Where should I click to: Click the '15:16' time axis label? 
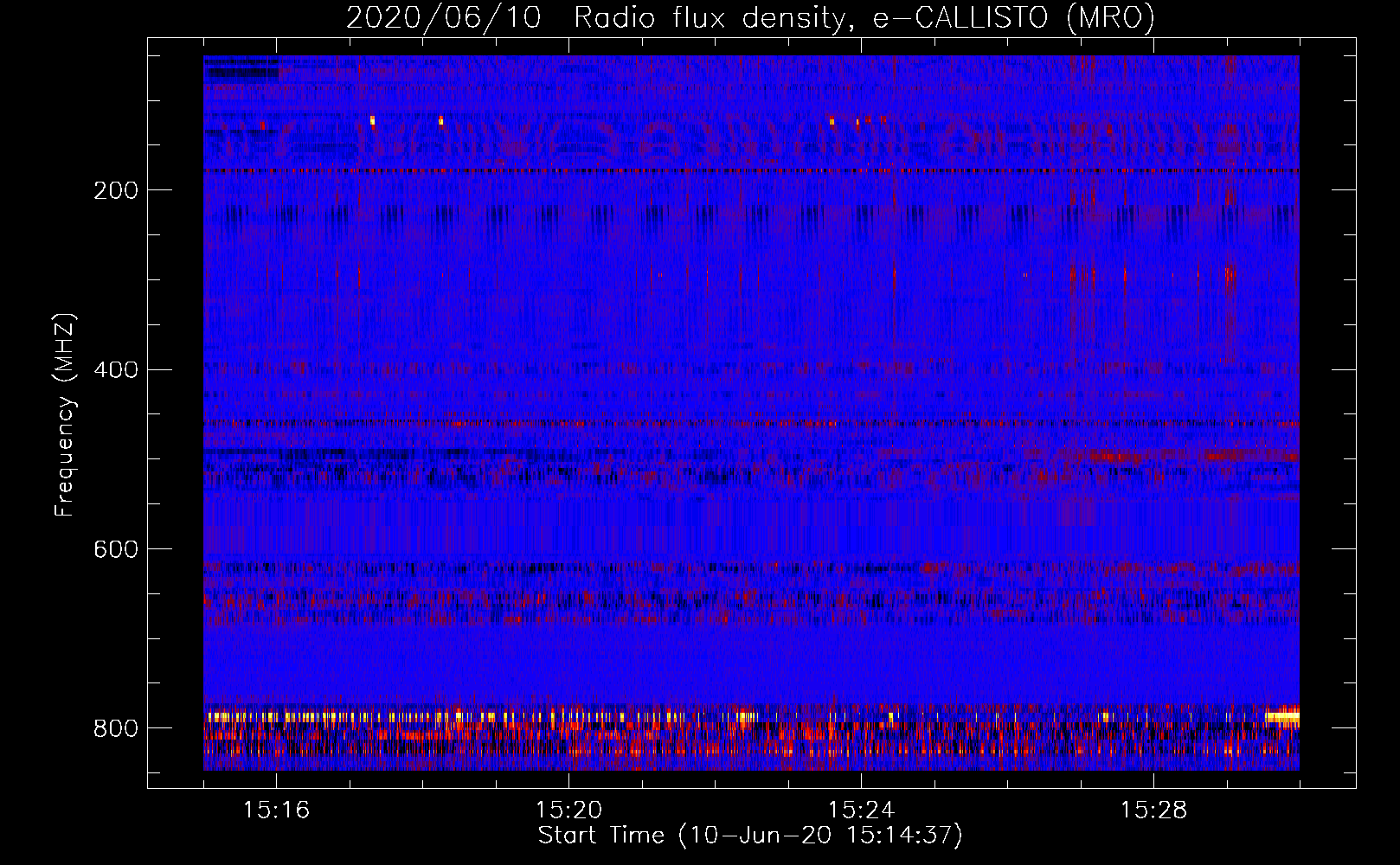276,810
